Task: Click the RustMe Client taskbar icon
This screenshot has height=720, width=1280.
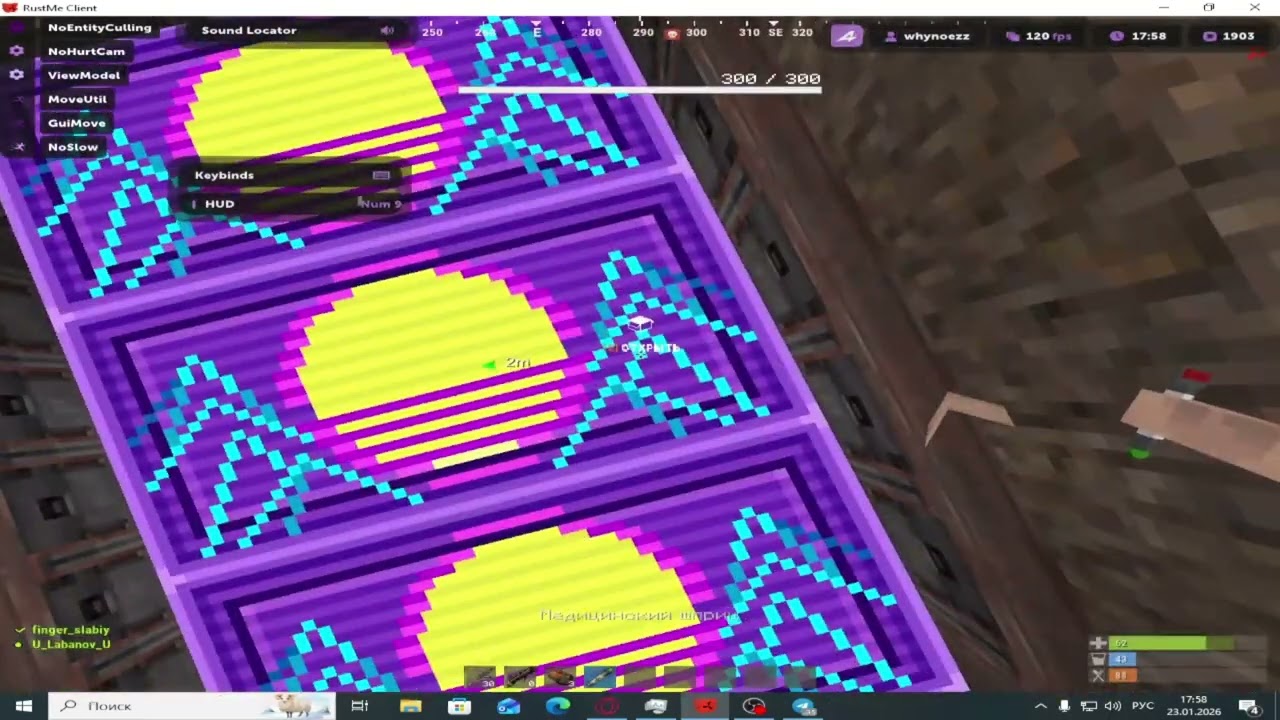Action: tap(705, 706)
